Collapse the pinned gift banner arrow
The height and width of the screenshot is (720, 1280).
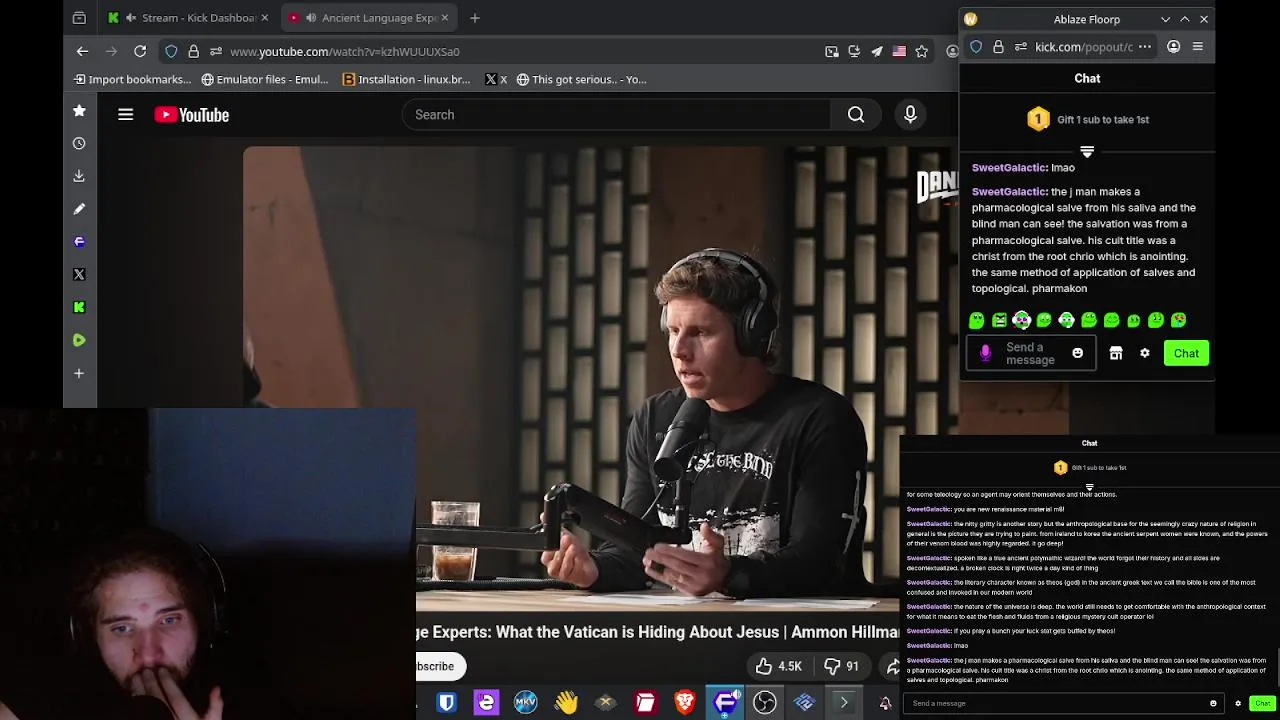(x=1087, y=152)
